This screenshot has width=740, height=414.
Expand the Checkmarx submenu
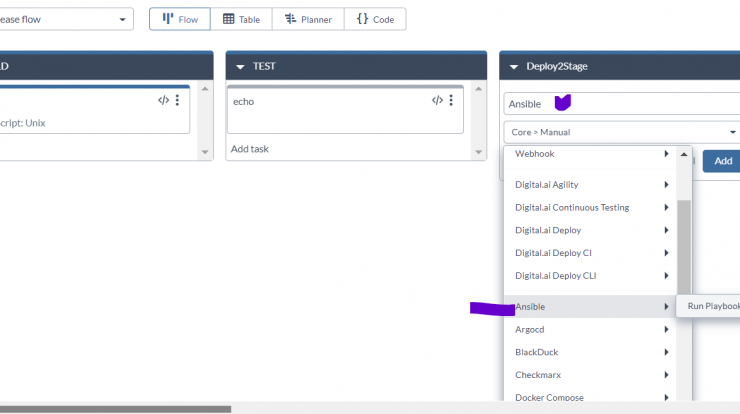[590, 374]
